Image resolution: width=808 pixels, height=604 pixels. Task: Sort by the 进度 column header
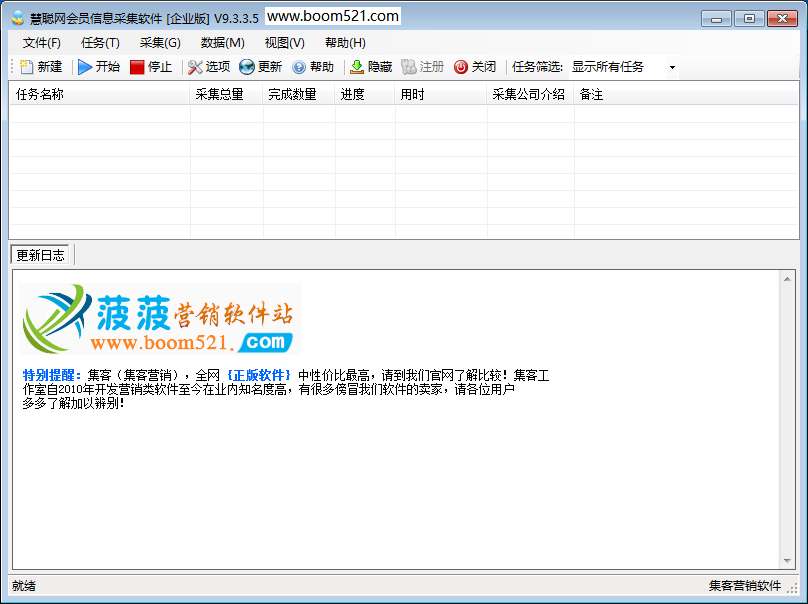(365, 94)
